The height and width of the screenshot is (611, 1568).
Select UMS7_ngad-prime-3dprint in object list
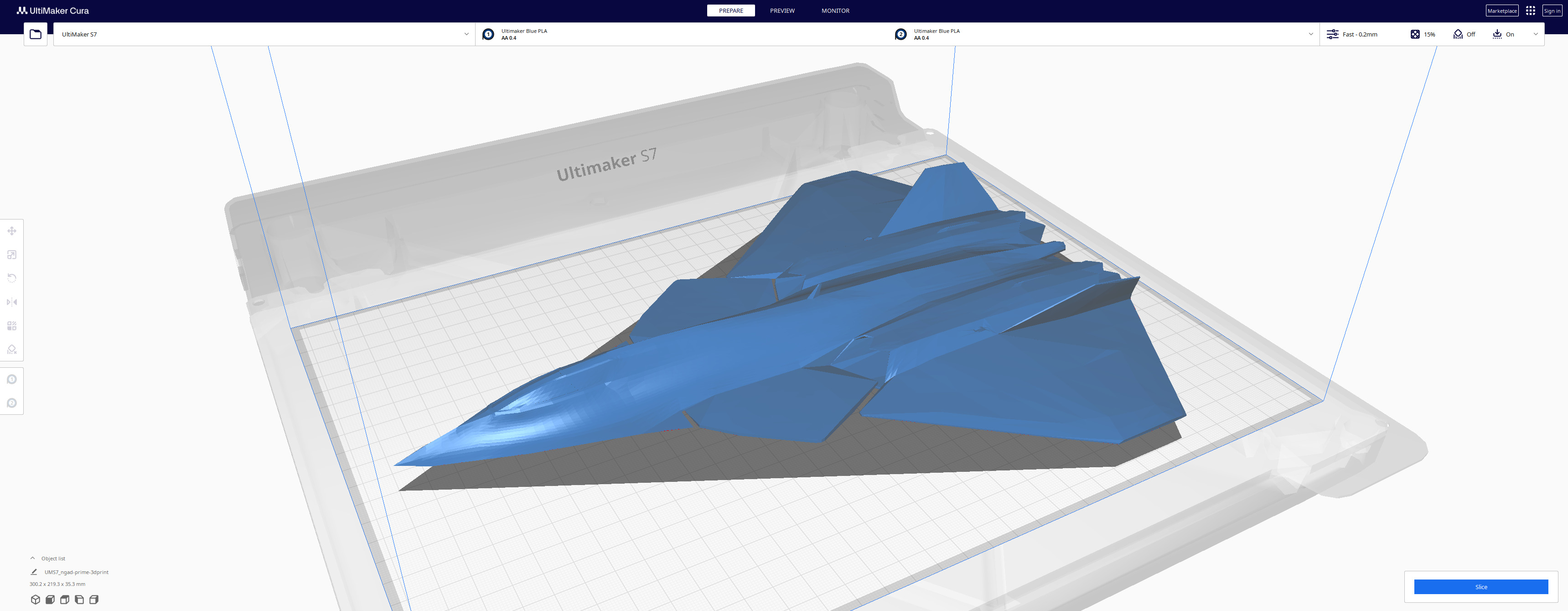[x=76, y=572]
